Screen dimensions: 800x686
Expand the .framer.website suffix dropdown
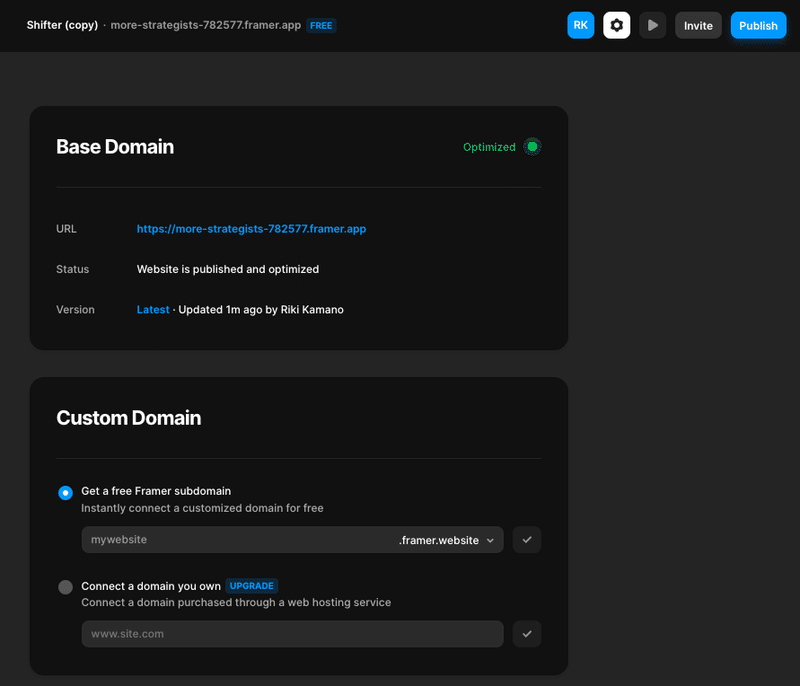pos(446,540)
